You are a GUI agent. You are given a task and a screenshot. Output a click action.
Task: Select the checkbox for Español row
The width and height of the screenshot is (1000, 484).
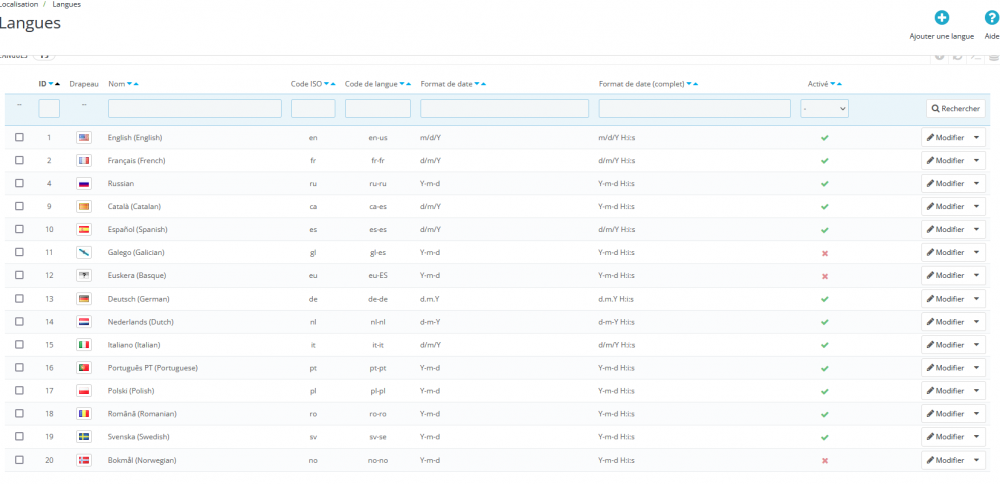pos(19,229)
